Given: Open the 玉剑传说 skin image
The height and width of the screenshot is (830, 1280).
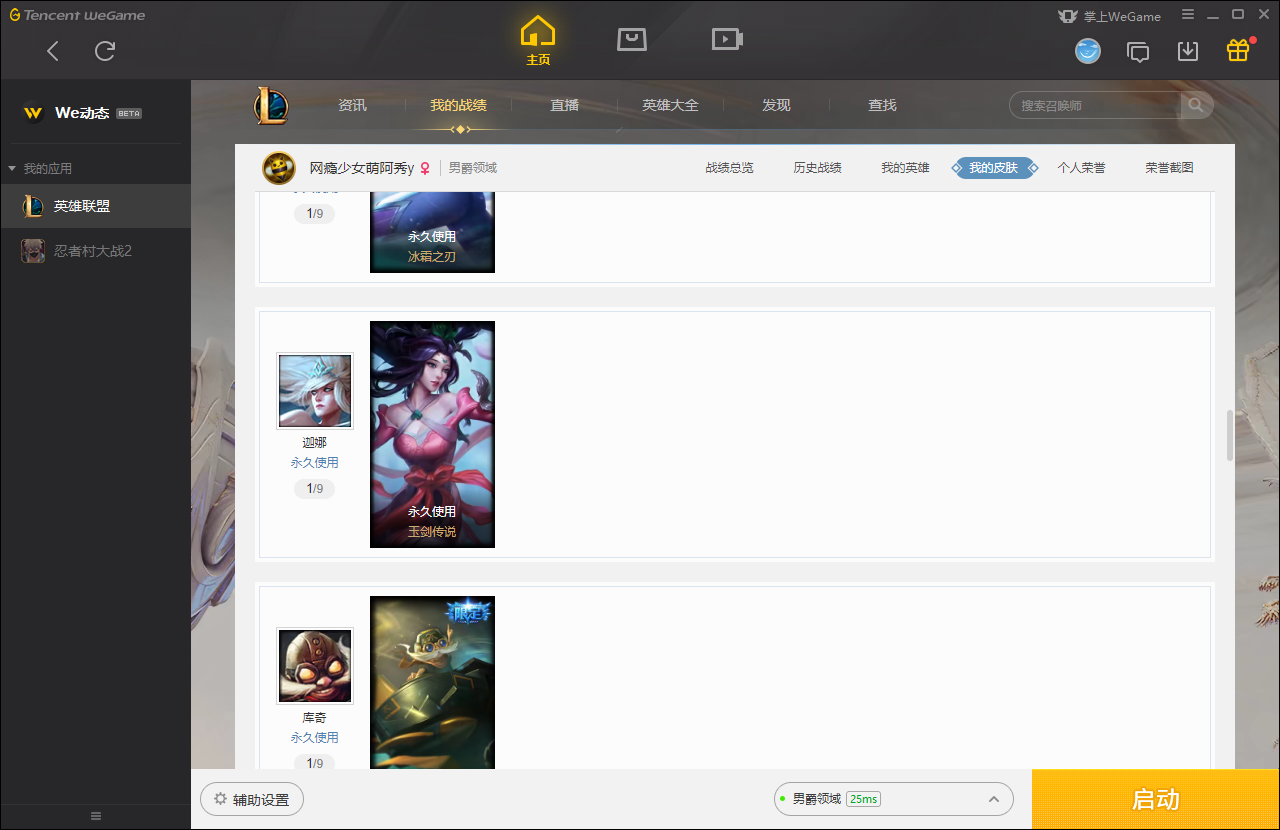Looking at the screenshot, I should tap(432, 434).
